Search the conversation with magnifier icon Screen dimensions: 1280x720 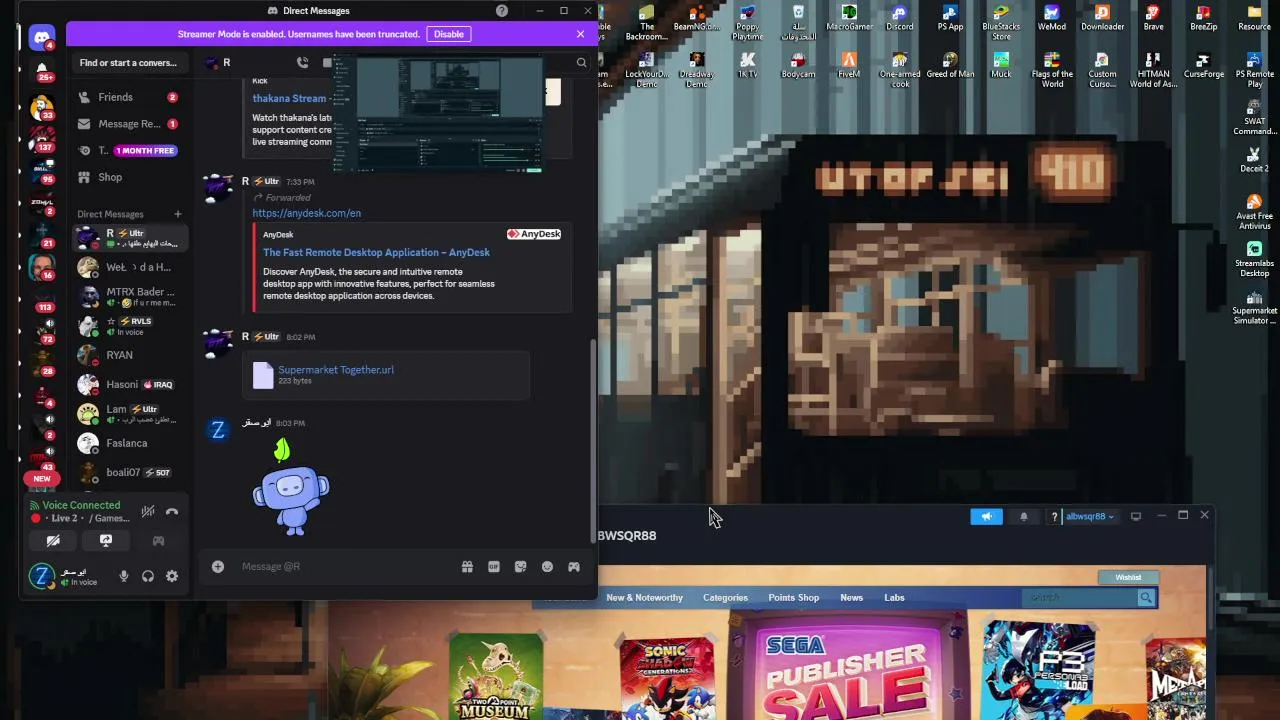(581, 62)
